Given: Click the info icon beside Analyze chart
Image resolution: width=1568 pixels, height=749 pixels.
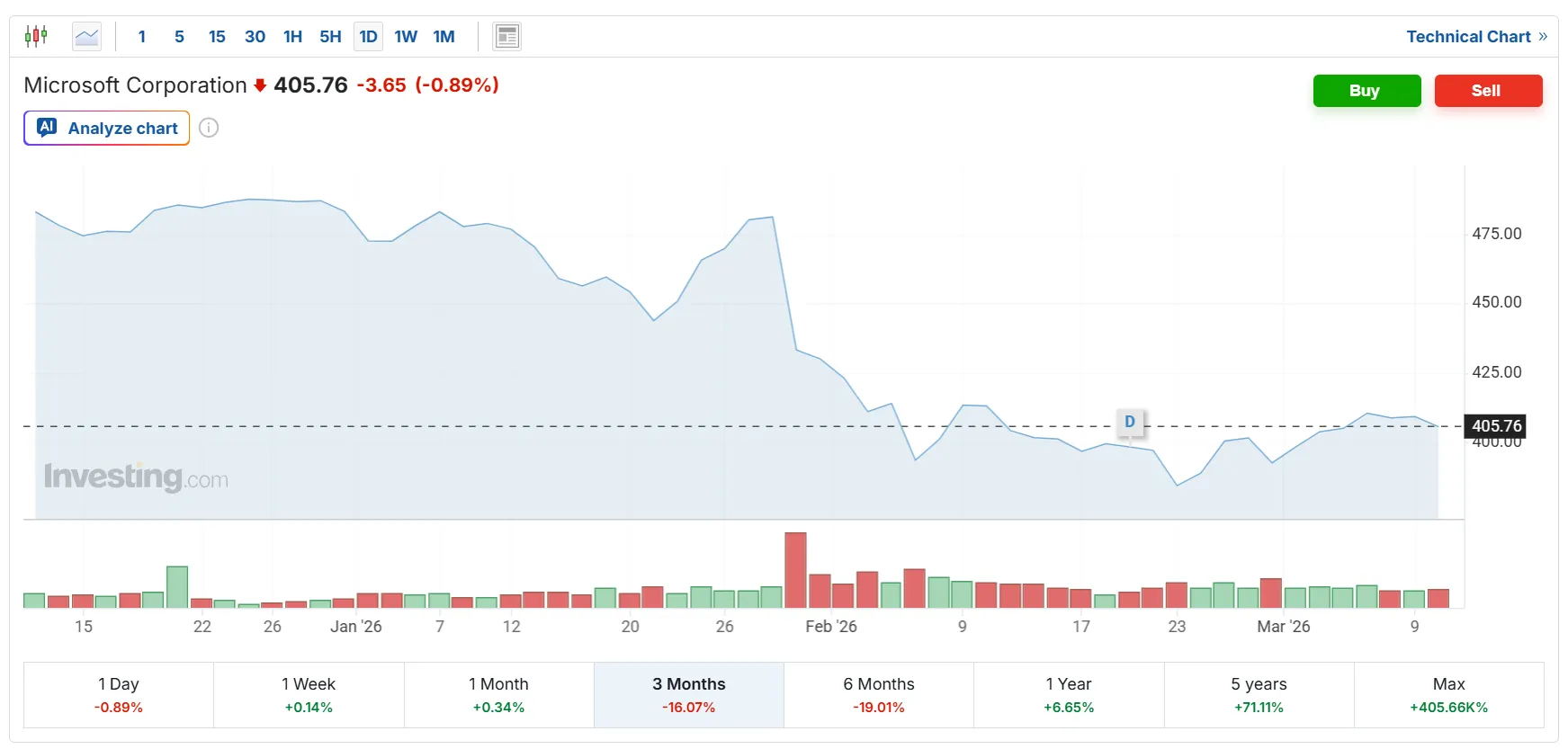Looking at the screenshot, I should click(x=209, y=128).
